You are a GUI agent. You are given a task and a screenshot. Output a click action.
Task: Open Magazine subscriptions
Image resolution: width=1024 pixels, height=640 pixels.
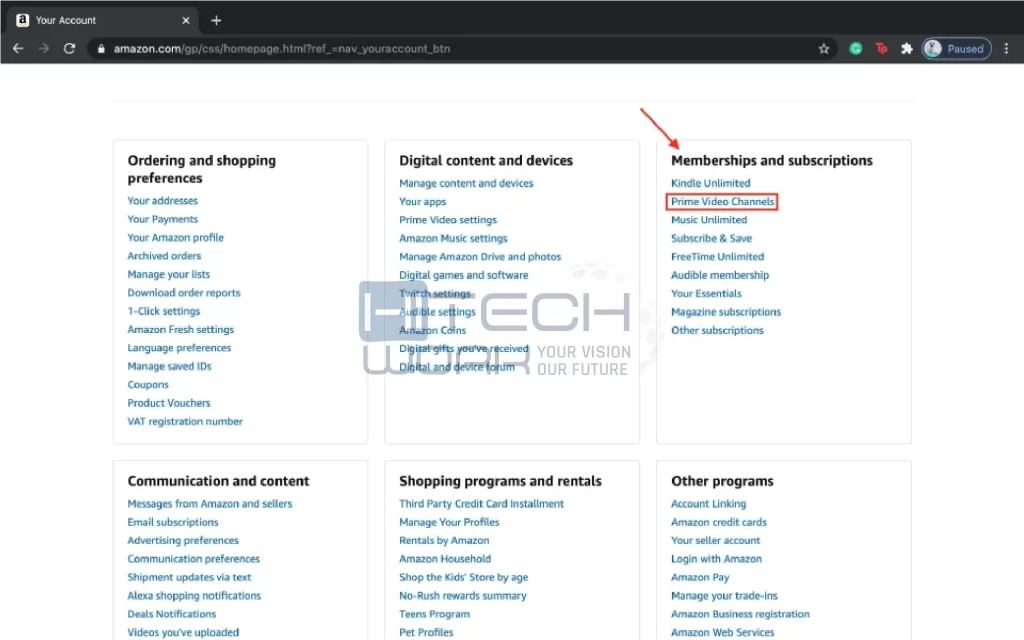(726, 312)
